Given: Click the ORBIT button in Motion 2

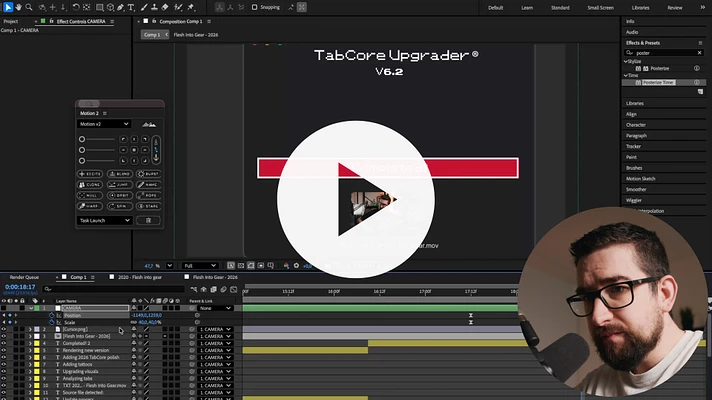Looking at the screenshot, I should tap(119, 195).
